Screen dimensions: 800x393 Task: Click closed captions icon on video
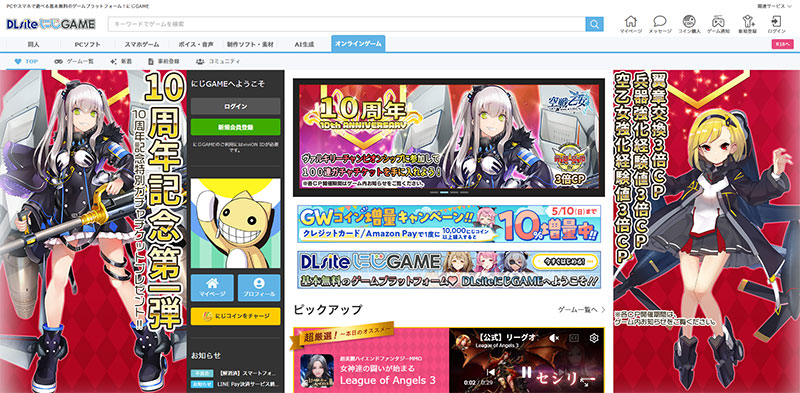coord(574,338)
